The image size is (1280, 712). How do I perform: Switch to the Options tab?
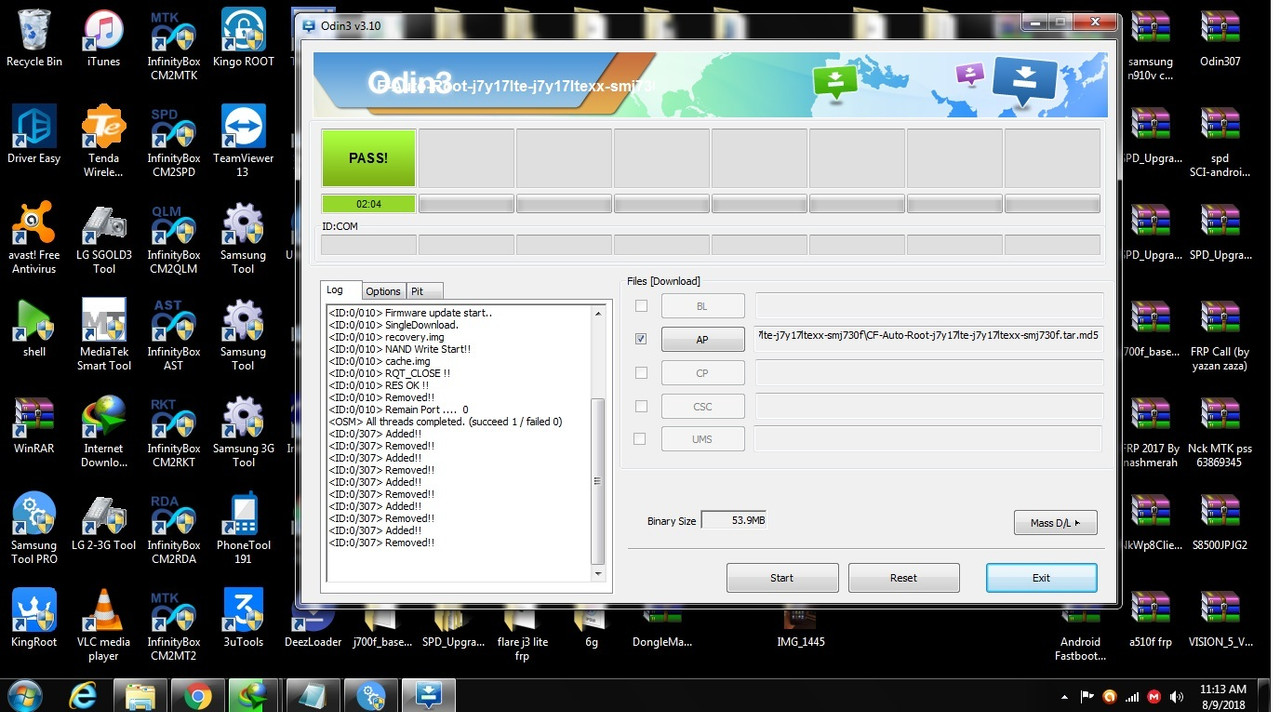[x=383, y=291]
